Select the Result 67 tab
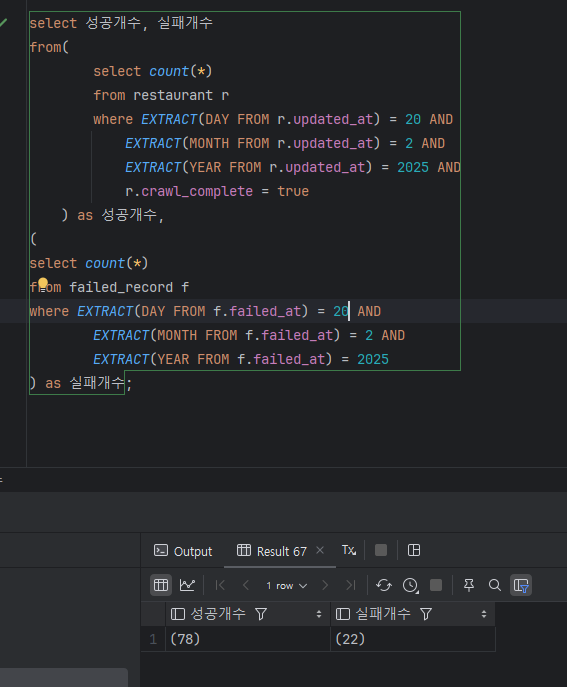The height and width of the screenshot is (687, 567). (272, 551)
